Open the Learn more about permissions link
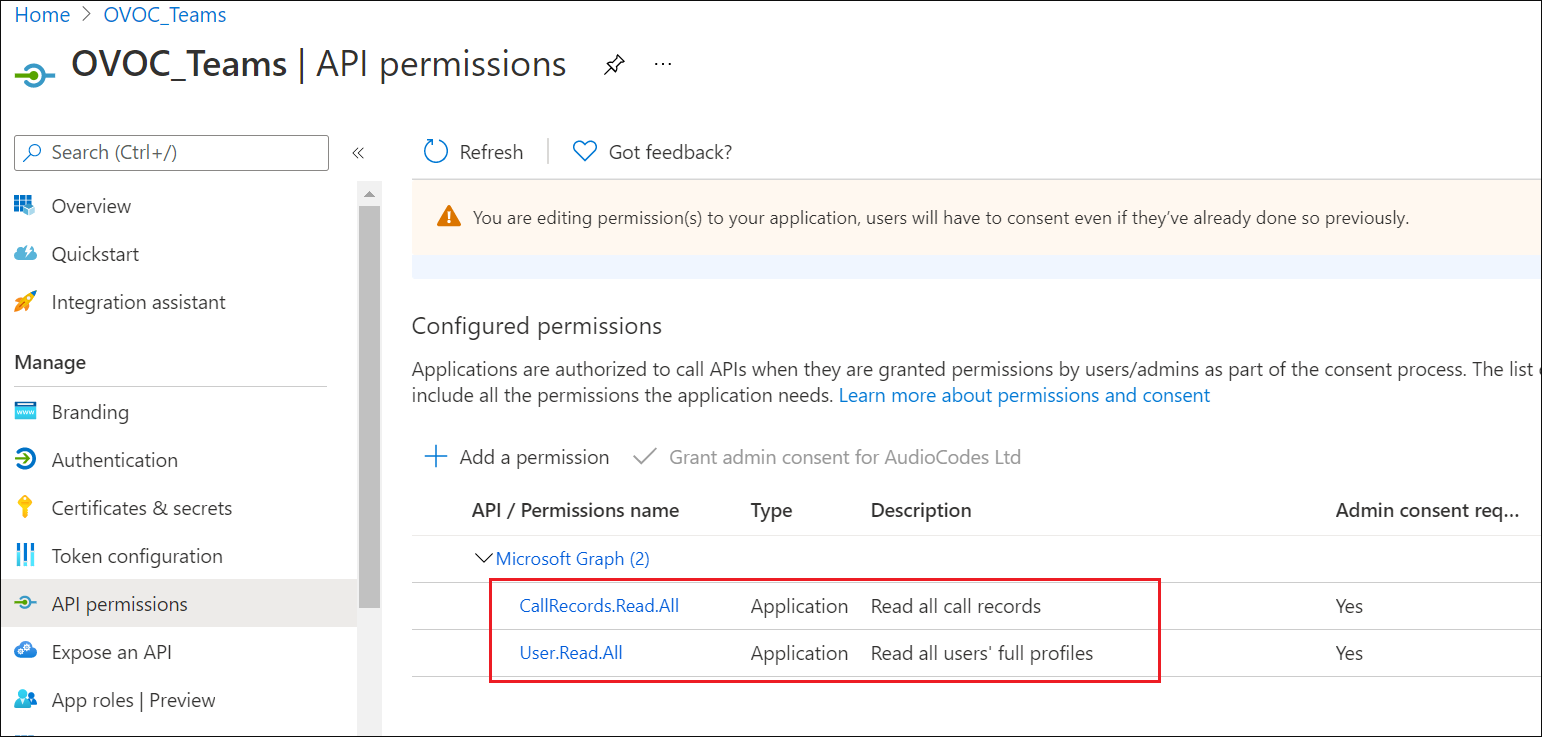Image resolution: width=1542 pixels, height=737 pixels. coord(1024,395)
